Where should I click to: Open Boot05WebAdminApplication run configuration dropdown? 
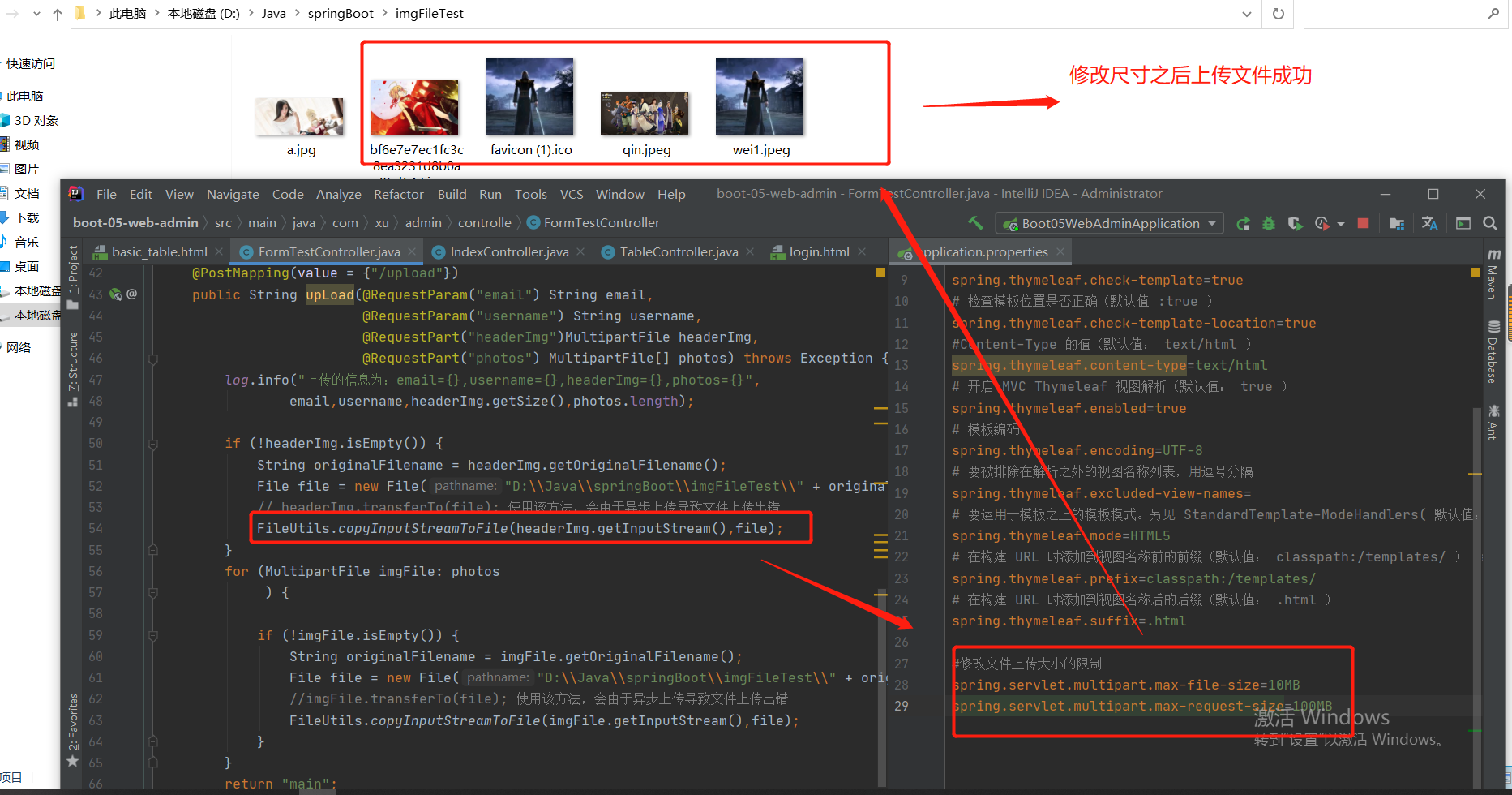(x=1109, y=223)
